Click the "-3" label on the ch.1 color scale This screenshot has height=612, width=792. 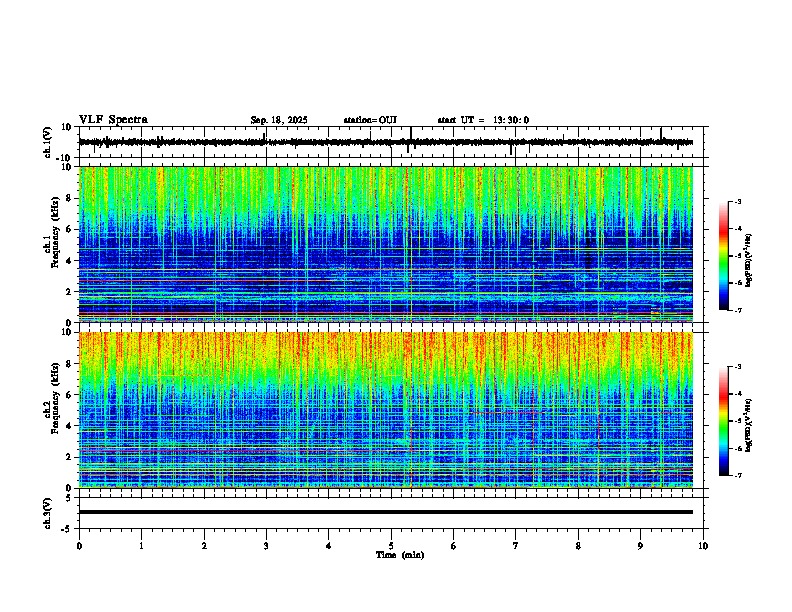coord(738,202)
